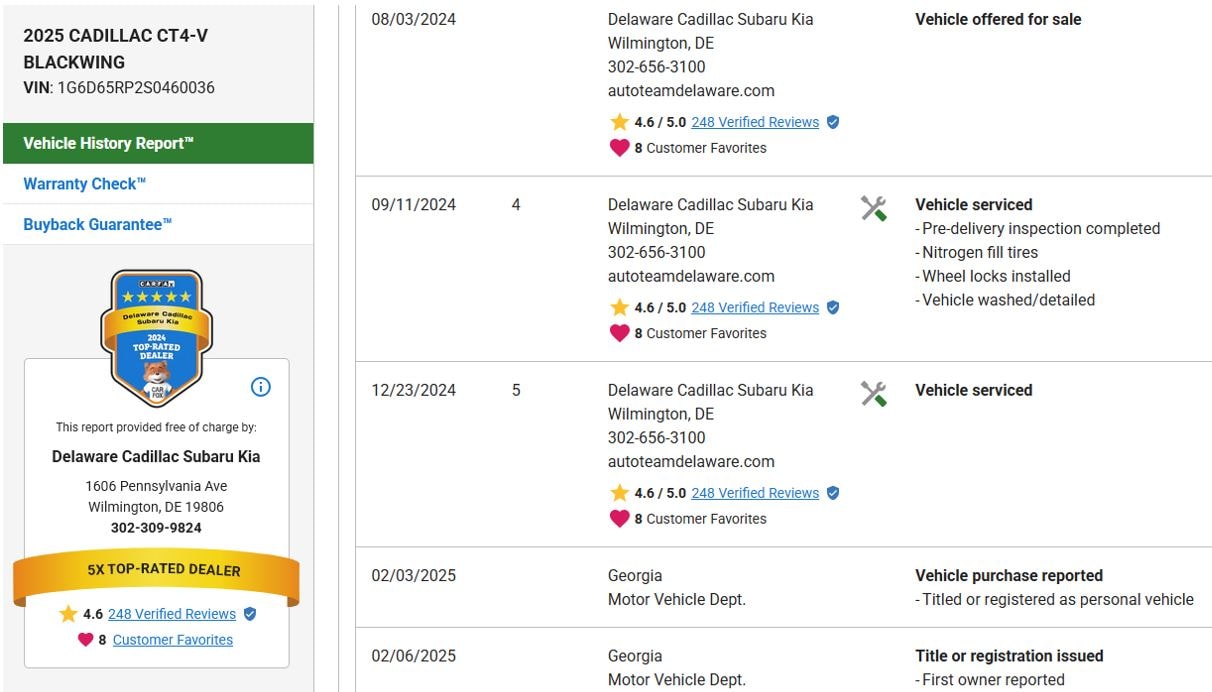The image size is (1212, 692).
Task: Click the wrench icon in the 09/11/2024 service entry
Action: point(873,208)
